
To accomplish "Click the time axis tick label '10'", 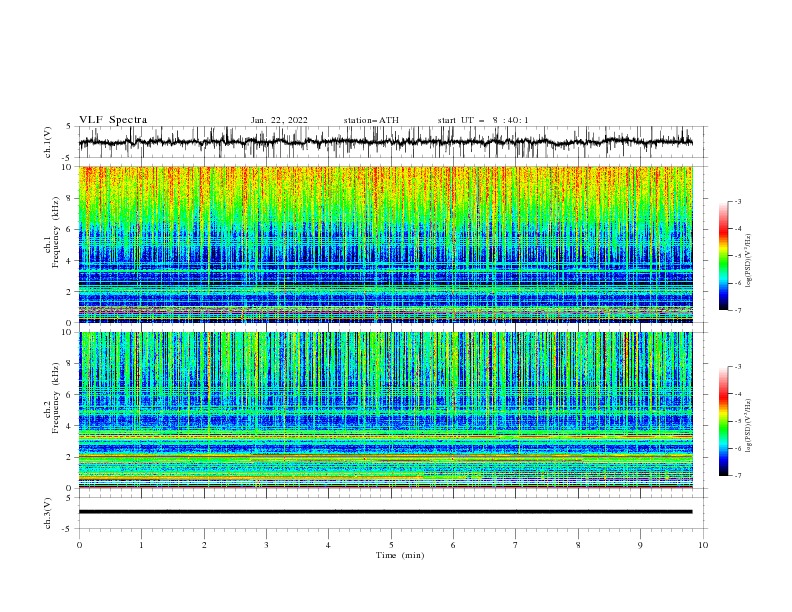I will tap(703, 545).
